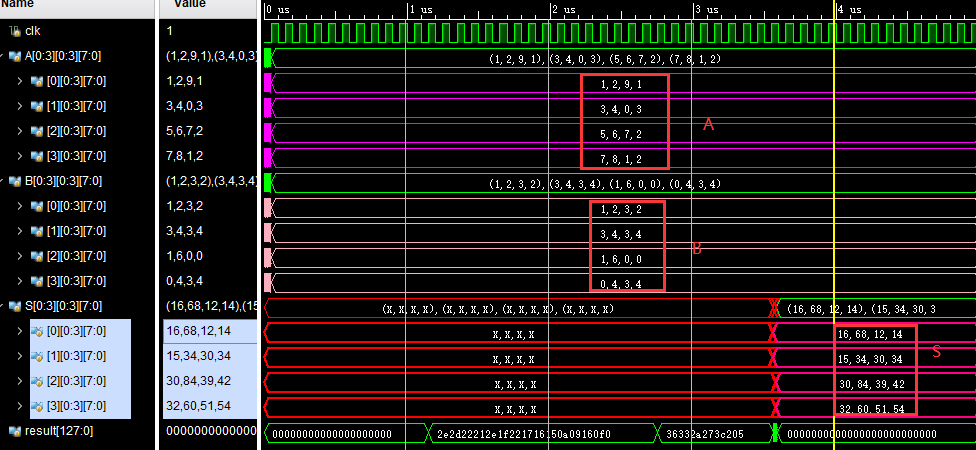The image size is (976, 450).
Task: Click the bus icon beside result[127:0]
Action: click(x=16, y=431)
